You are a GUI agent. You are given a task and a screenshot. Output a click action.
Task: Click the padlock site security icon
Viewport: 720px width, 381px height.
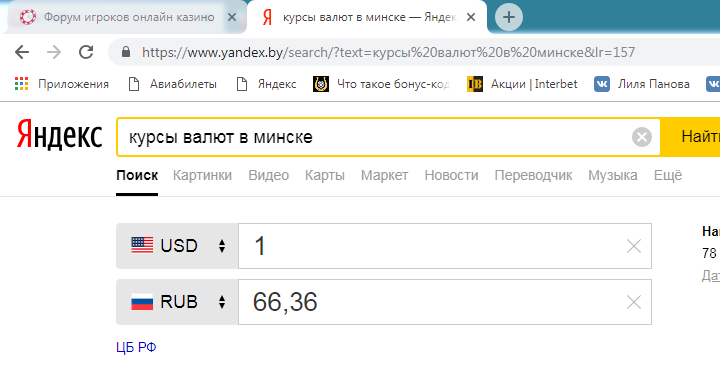[126, 52]
